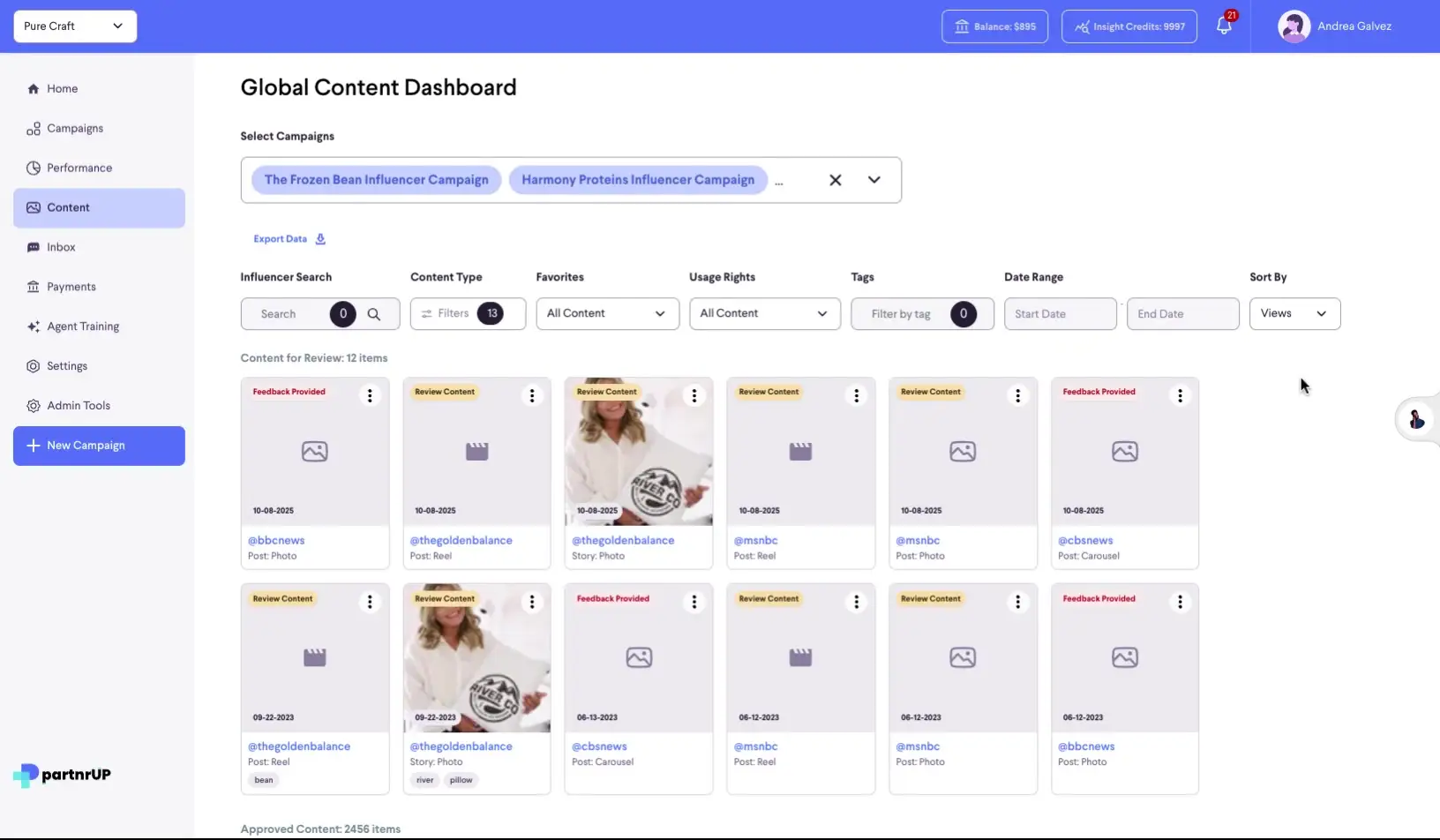The image size is (1440, 840).
Task: Open @cbsnews link on 06-13-2023 card
Action: coord(599,746)
